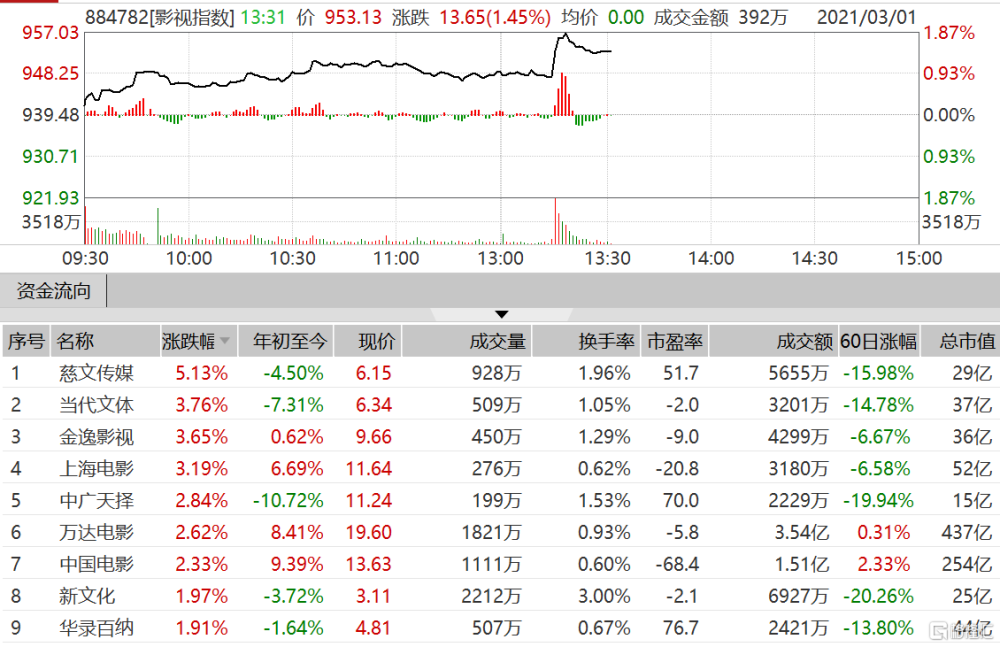Image resolution: width=1000 pixels, height=647 pixels.
Task: Click the turnover amount 392万 in the header
Action: point(763,17)
